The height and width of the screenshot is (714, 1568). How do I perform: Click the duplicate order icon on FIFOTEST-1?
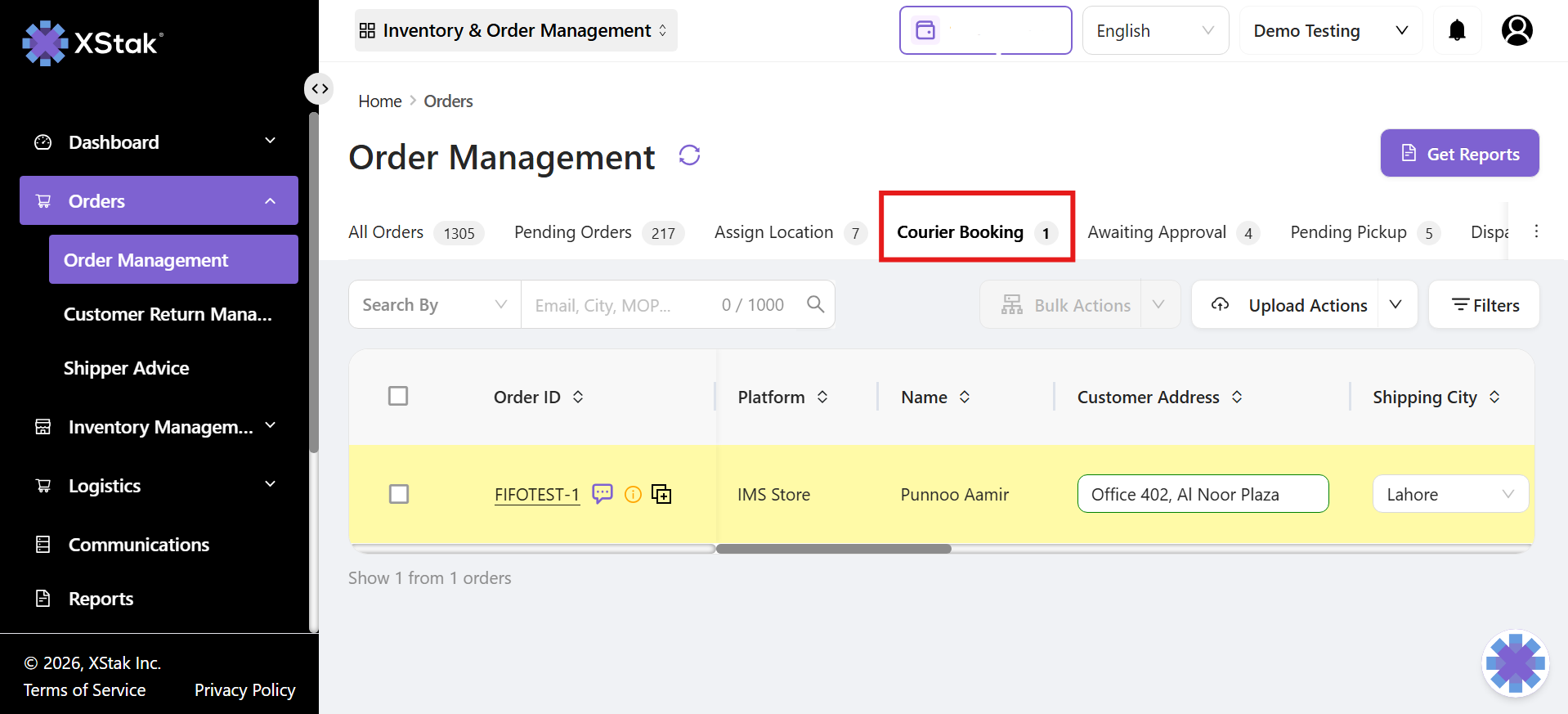(x=661, y=494)
